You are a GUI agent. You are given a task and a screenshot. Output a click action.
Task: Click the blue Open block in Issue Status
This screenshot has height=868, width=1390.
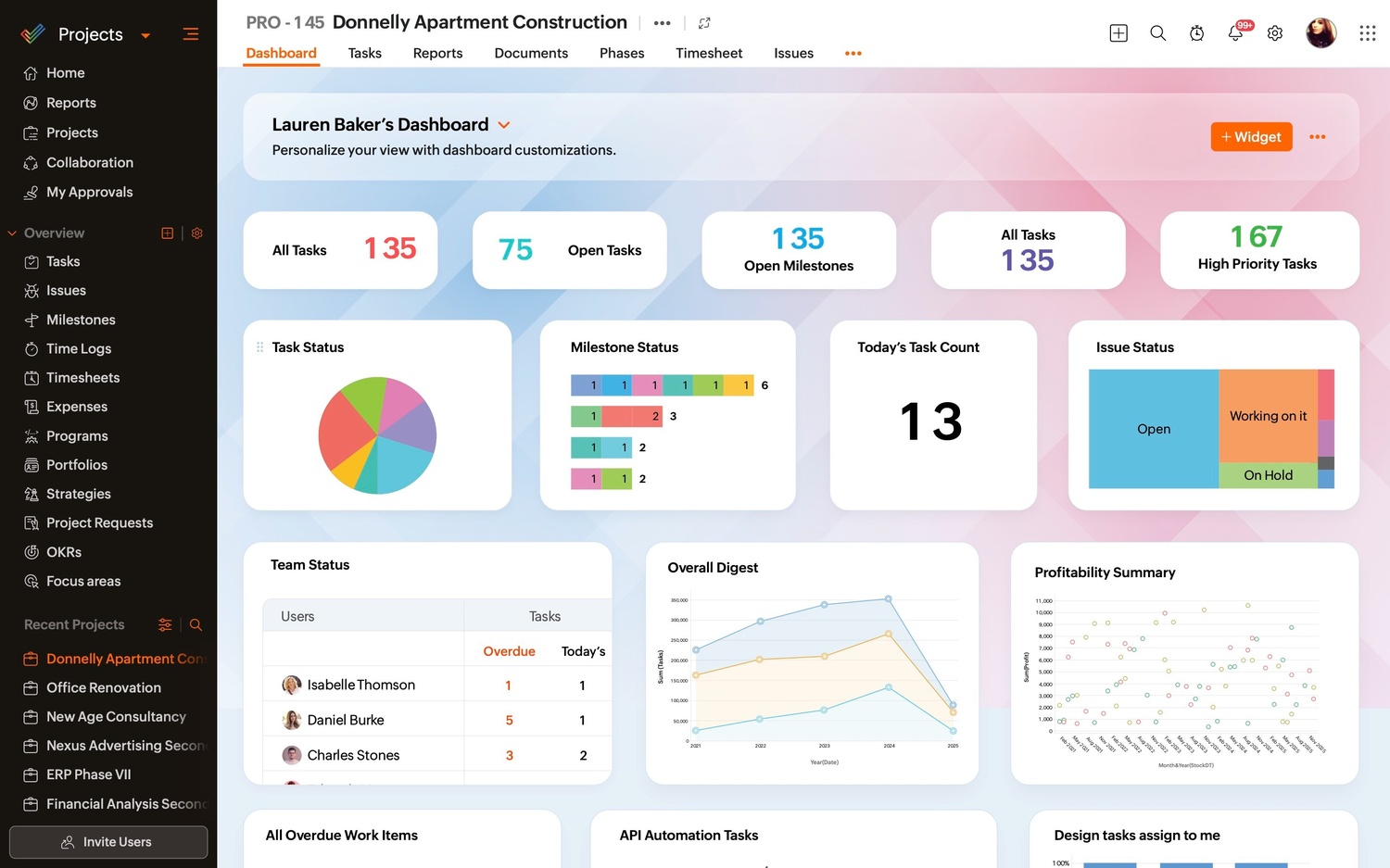pyautogui.click(x=1154, y=429)
